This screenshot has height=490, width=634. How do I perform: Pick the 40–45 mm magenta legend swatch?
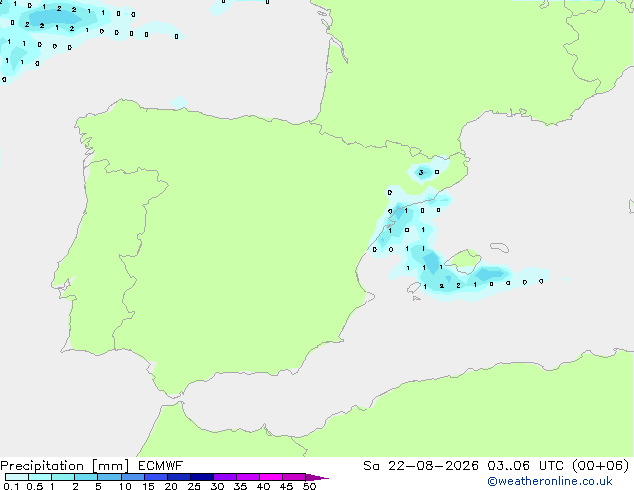271,477
